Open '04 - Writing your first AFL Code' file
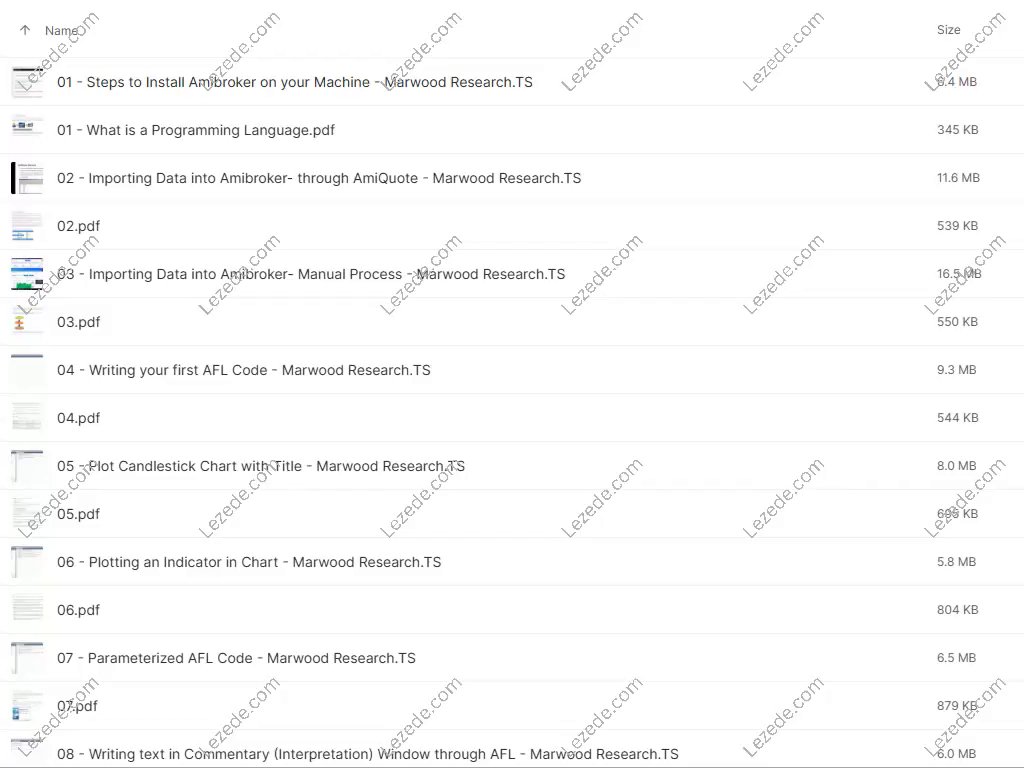Viewport: 1024px width, 768px height. coord(244,370)
